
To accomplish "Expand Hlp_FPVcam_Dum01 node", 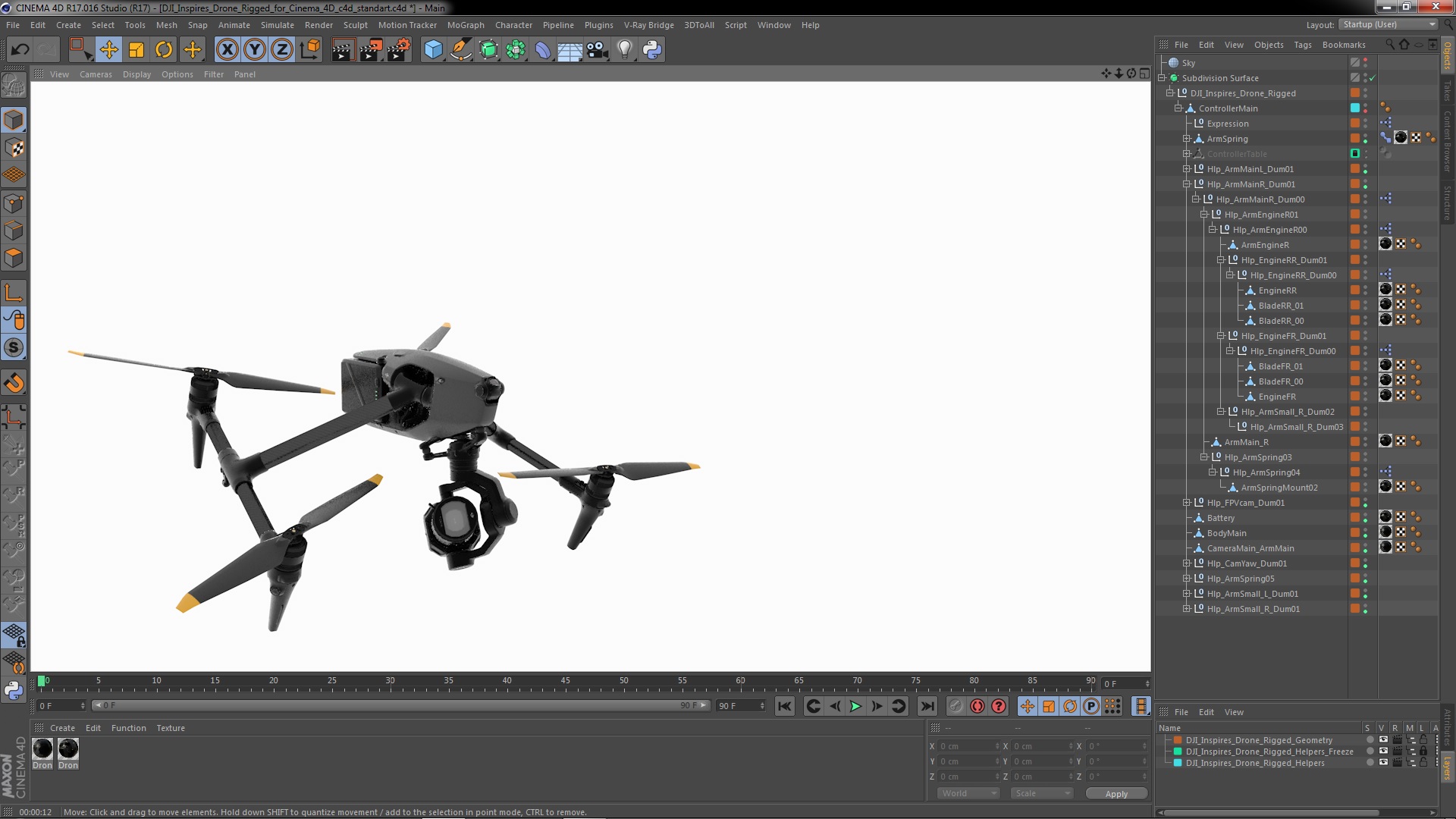I will pos(1186,503).
